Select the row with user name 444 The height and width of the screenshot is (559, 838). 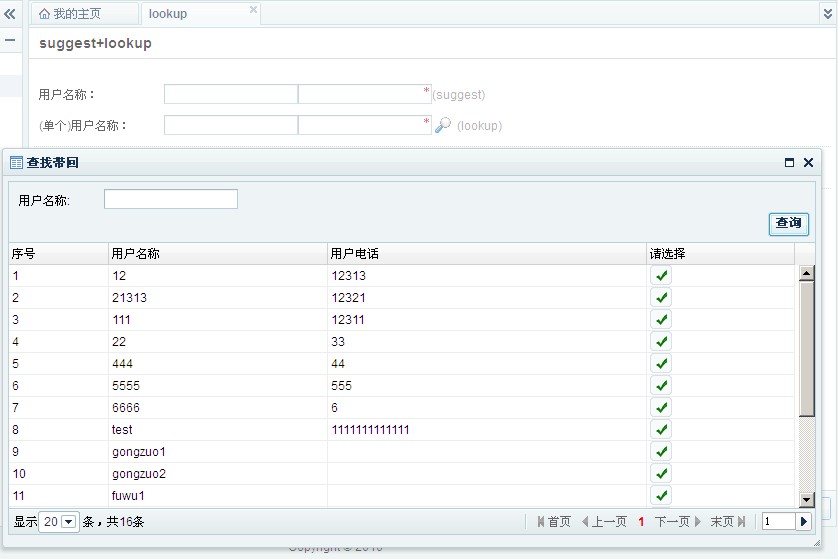(661, 363)
